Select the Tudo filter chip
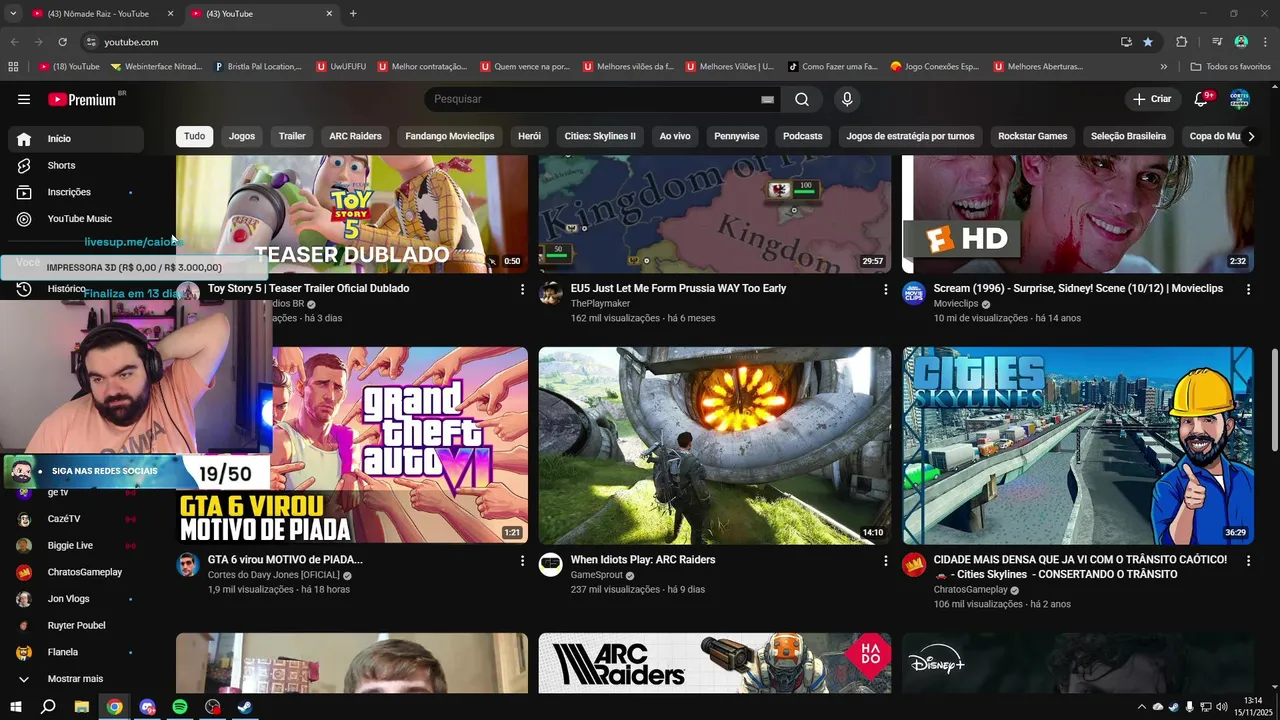 [194, 136]
